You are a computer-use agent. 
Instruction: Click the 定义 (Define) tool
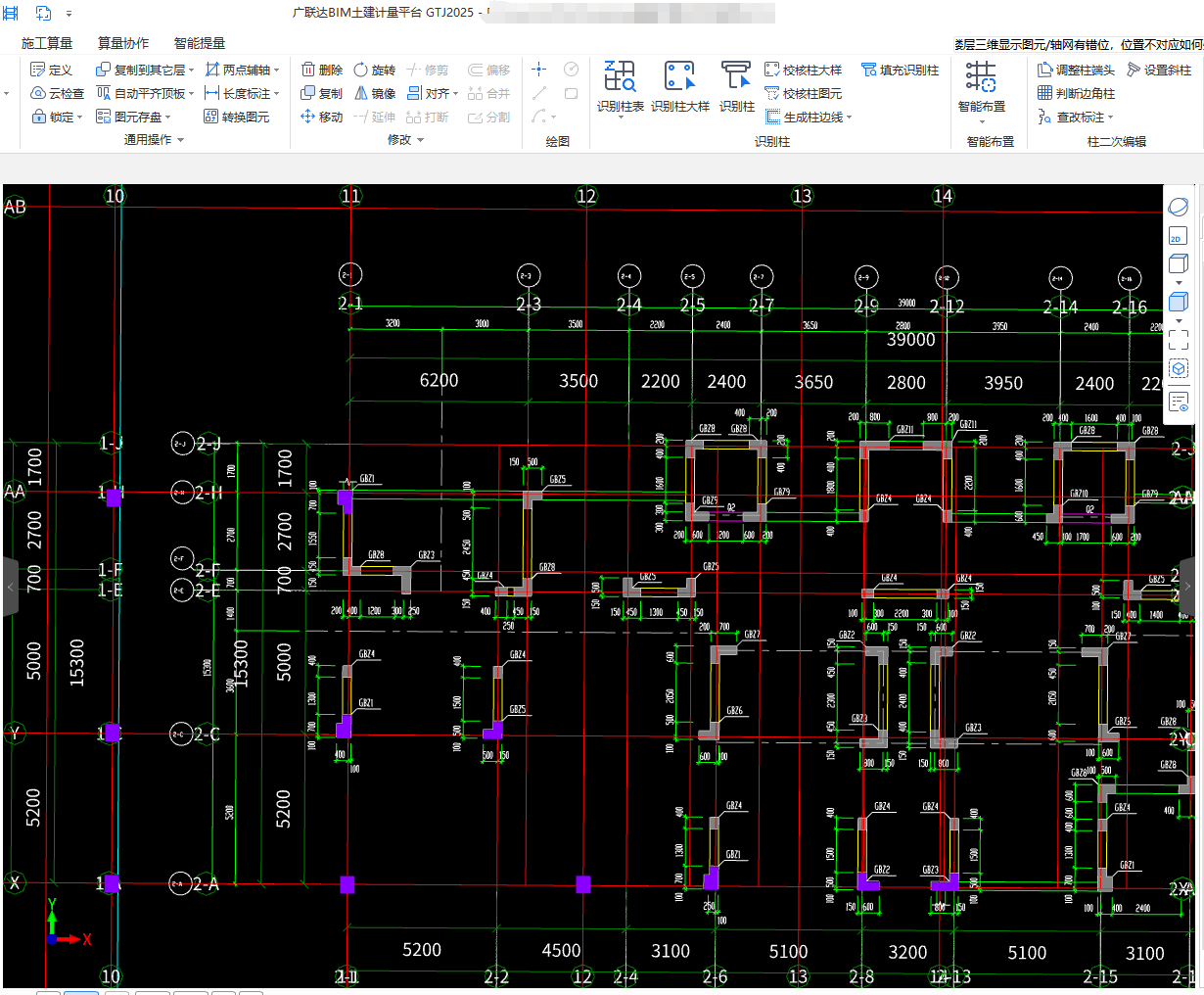click(52, 70)
